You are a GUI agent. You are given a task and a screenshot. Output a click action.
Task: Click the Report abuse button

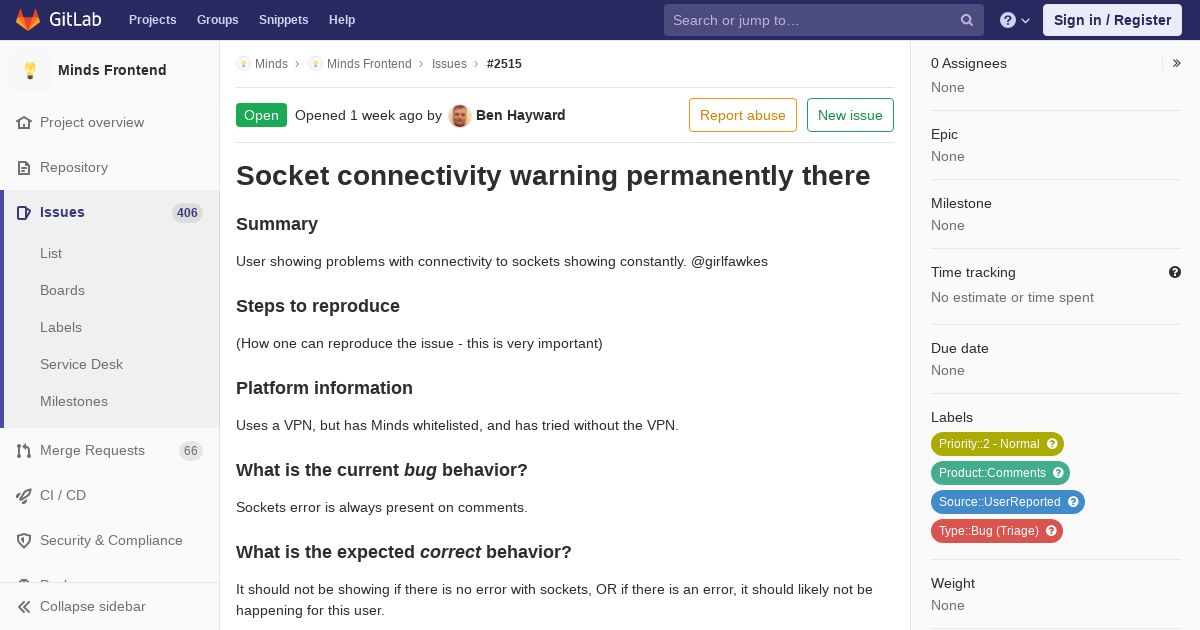(743, 115)
